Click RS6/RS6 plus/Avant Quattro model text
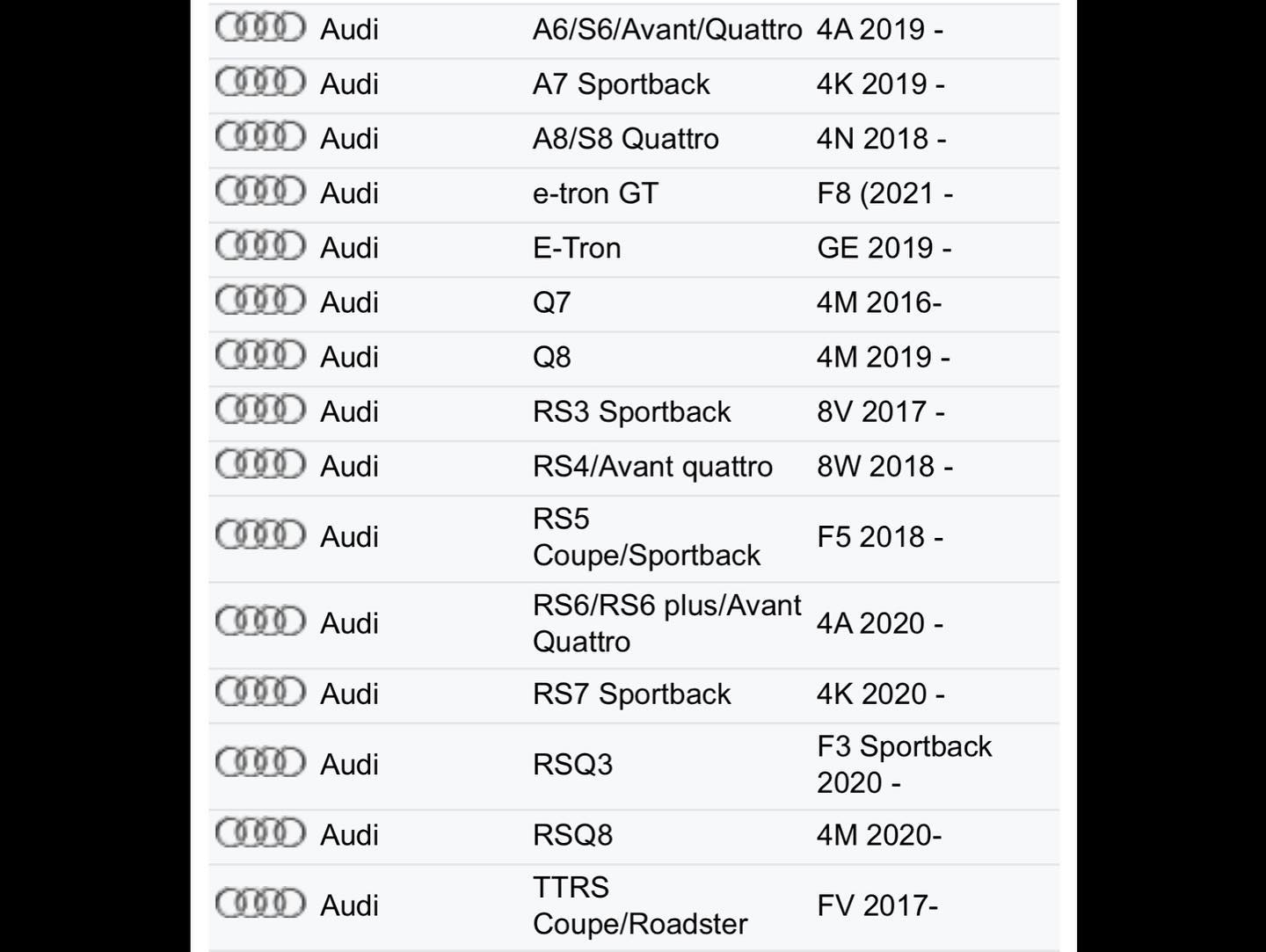The image size is (1266, 952). [x=667, y=623]
